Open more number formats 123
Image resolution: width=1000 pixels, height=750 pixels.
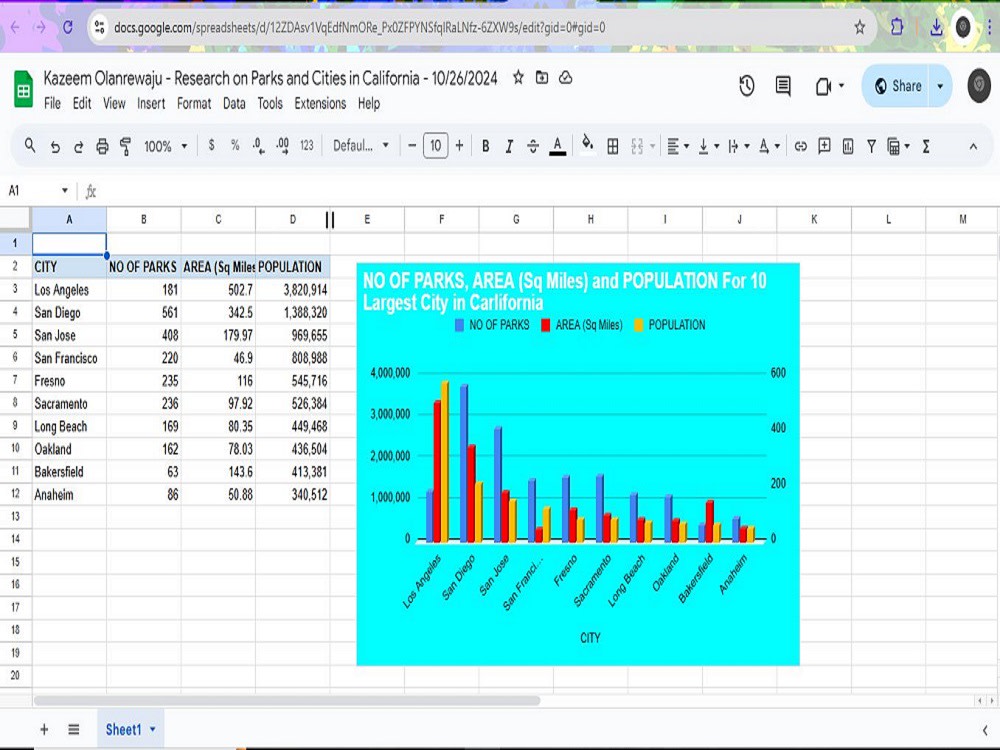(x=307, y=146)
